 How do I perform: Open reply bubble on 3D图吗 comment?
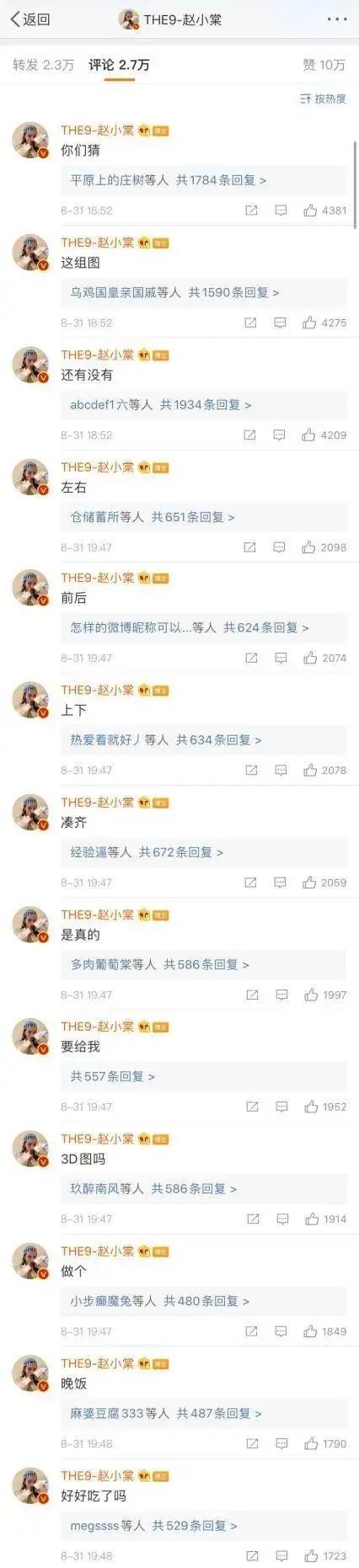282,1219
